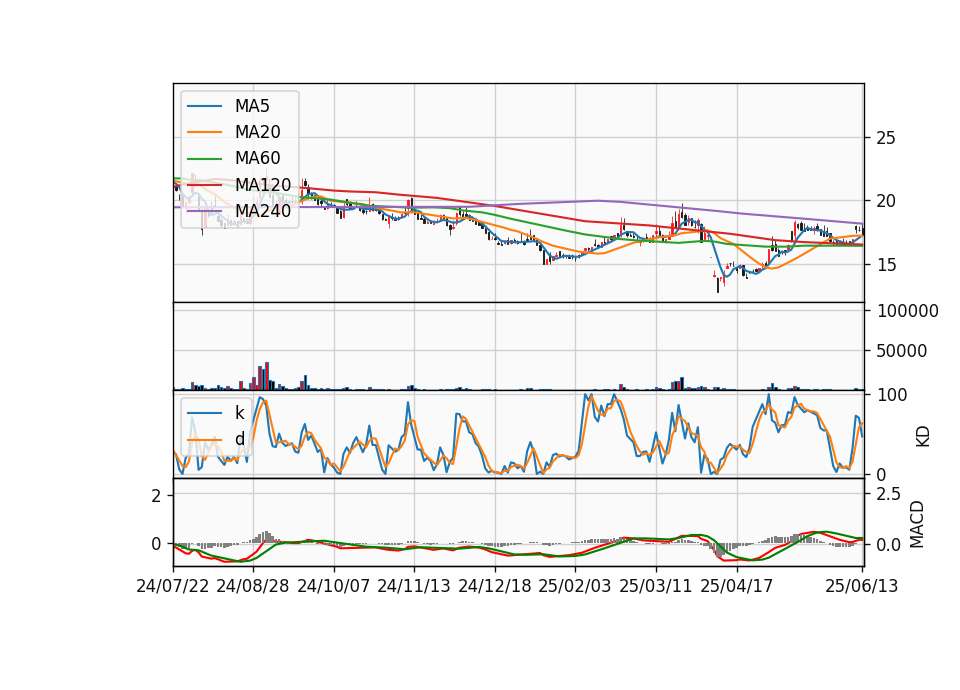Screen dimensions: 960x690
Task: Click the KD axis value 100
Action: [892, 395]
